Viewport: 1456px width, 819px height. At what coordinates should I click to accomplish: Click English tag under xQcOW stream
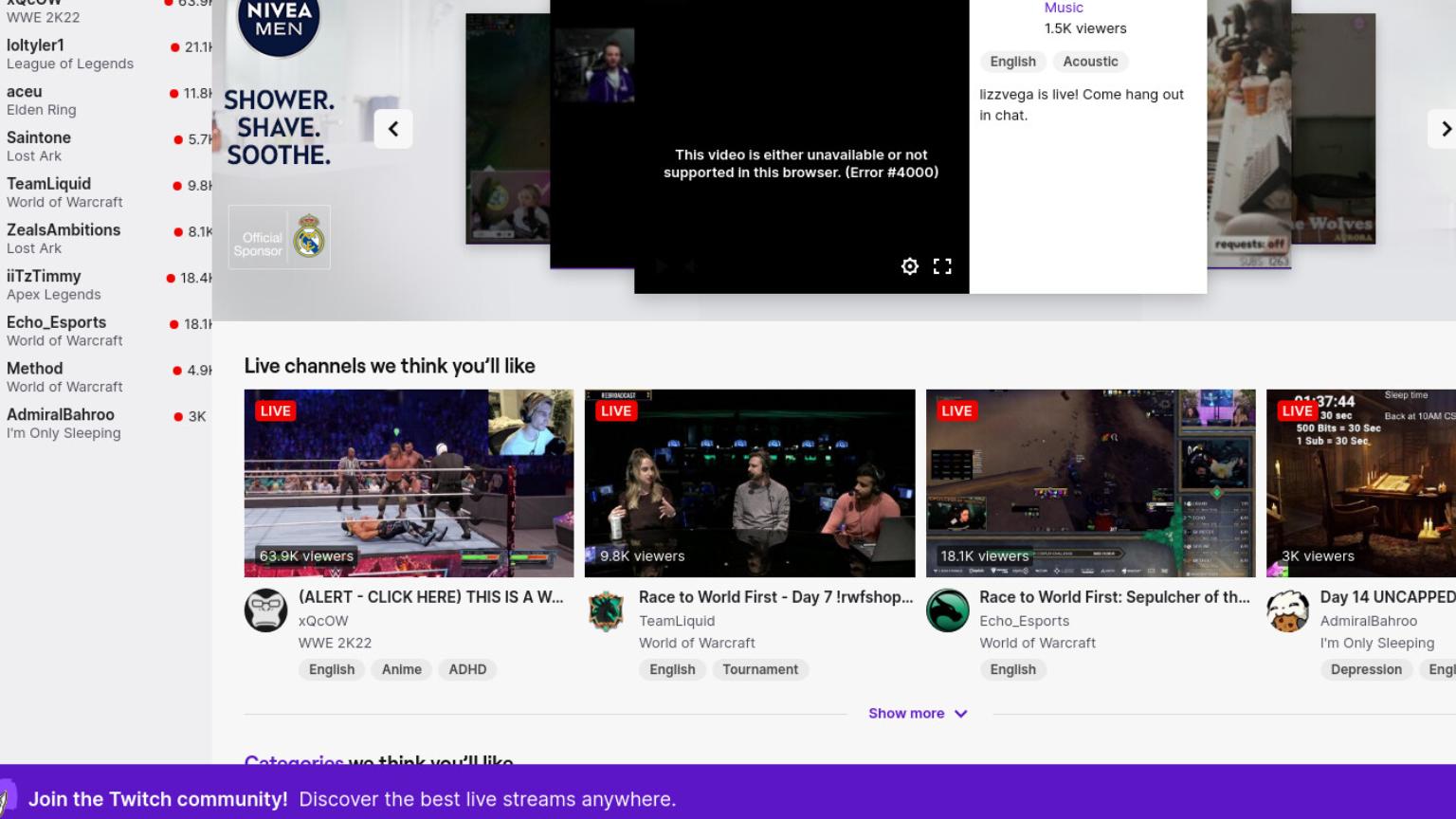click(x=332, y=669)
